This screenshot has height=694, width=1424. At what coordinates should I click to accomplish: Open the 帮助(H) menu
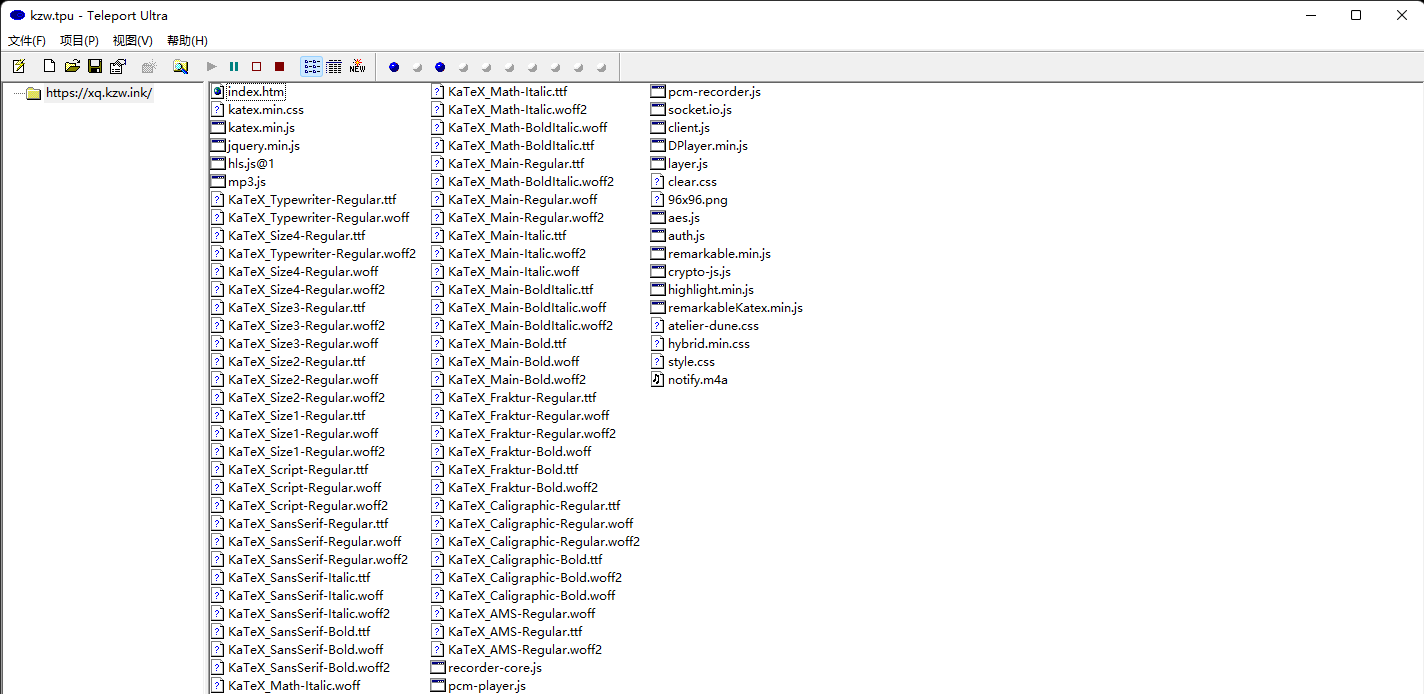point(187,41)
